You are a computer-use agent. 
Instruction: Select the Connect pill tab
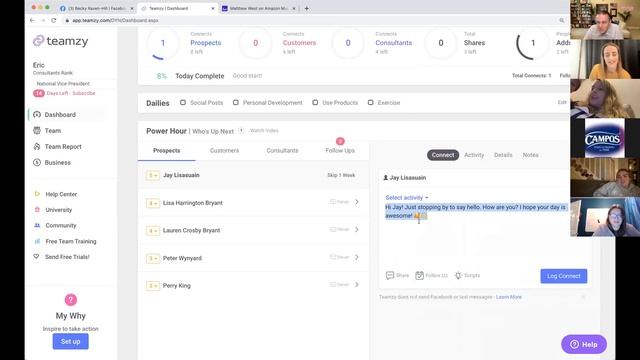(443, 155)
